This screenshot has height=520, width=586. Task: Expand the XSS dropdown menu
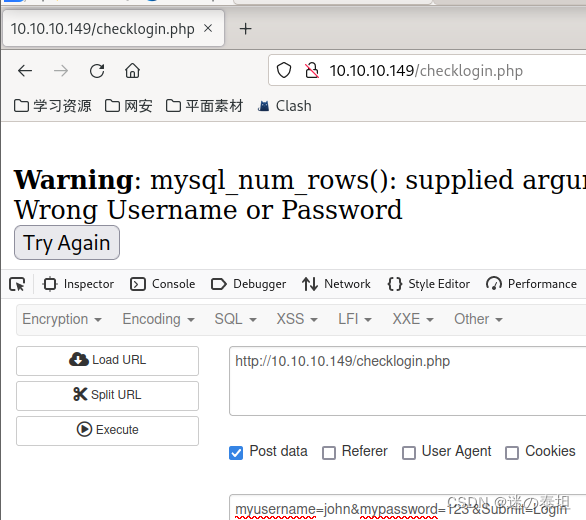tap(297, 319)
